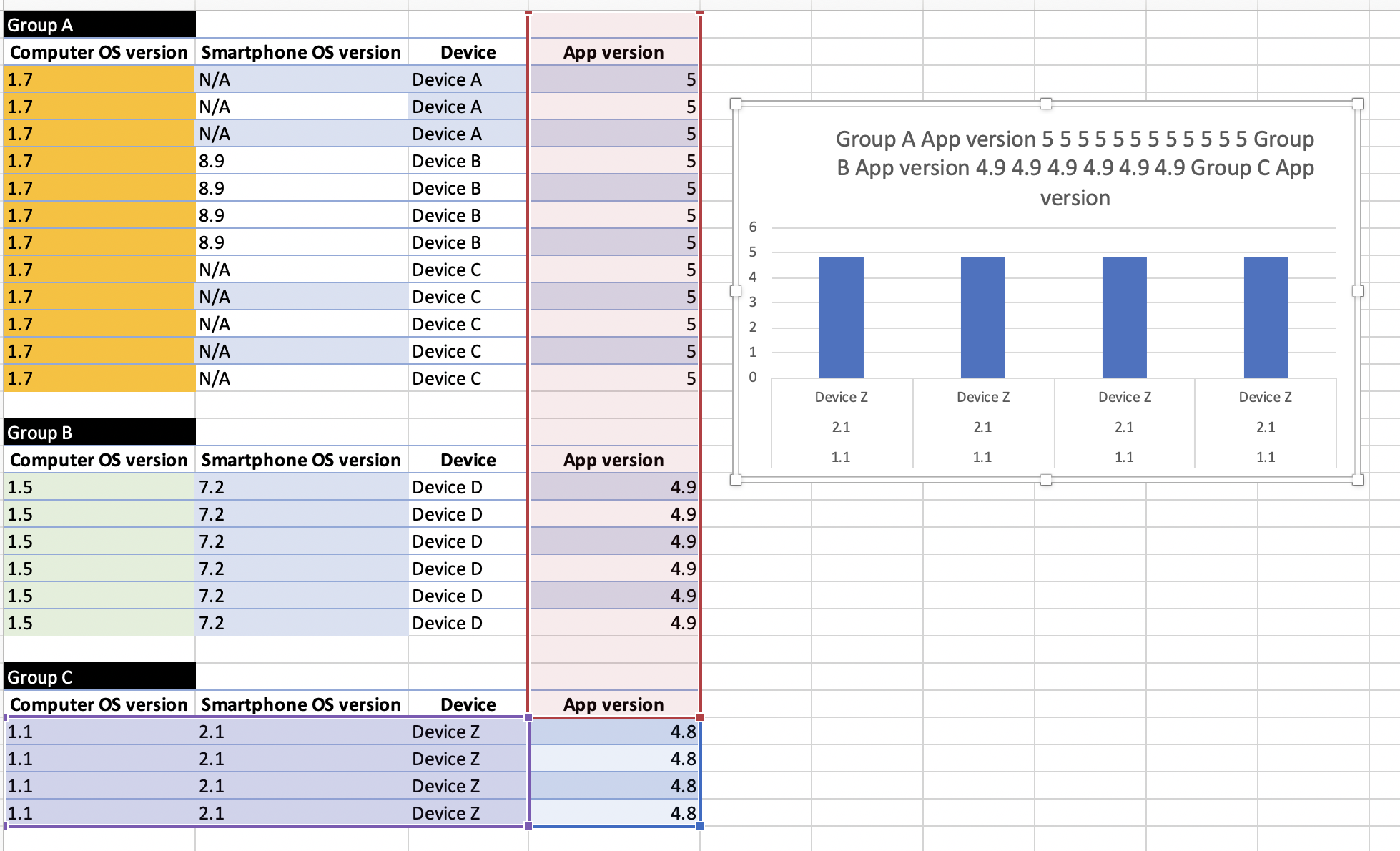Click the chart y-axis label 6
Image resolution: width=1400 pixels, height=851 pixels.
point(752,227)
